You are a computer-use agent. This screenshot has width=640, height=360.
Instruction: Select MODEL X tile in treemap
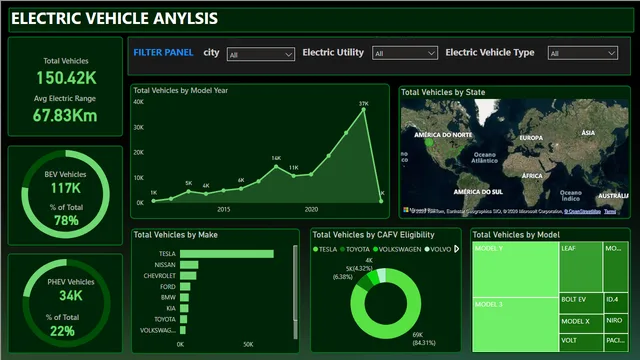[581, 324]
